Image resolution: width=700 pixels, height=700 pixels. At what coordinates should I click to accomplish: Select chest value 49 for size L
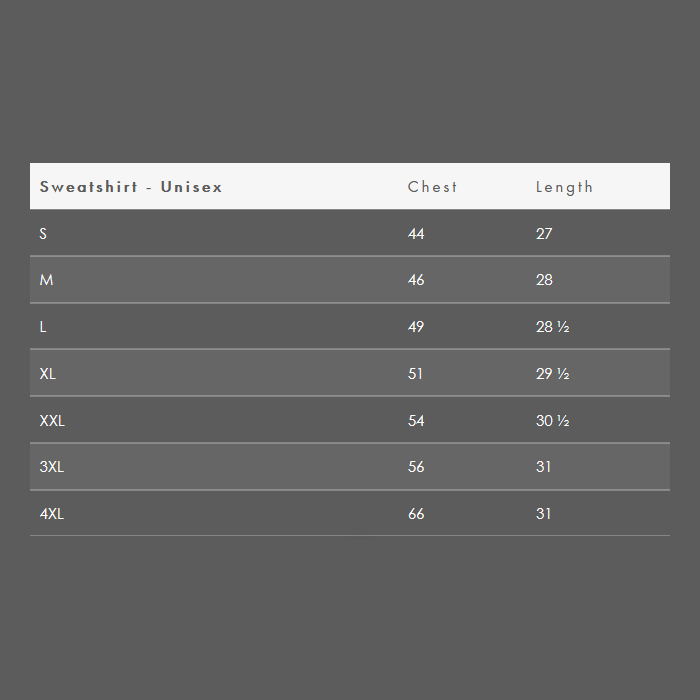[x=416, y=327]
